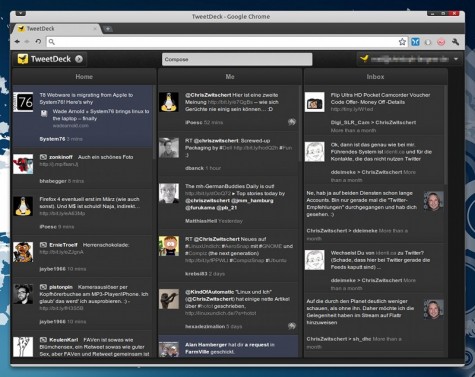Click the retweet icon beside ErnieTroelf
Screen dimensions: 475x377
[x=43, y=245]
